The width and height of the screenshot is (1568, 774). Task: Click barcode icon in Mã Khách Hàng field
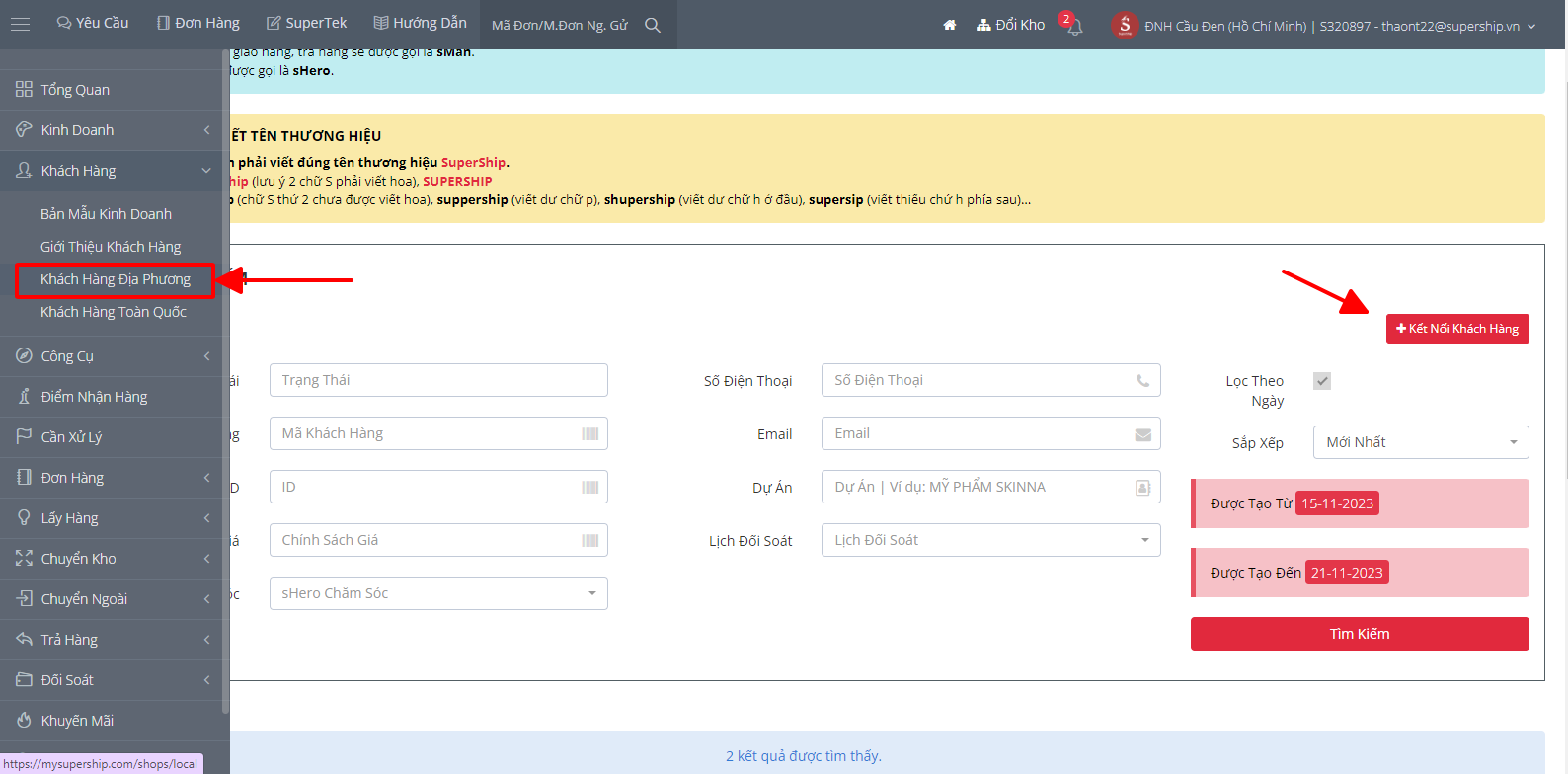[590, 433]
